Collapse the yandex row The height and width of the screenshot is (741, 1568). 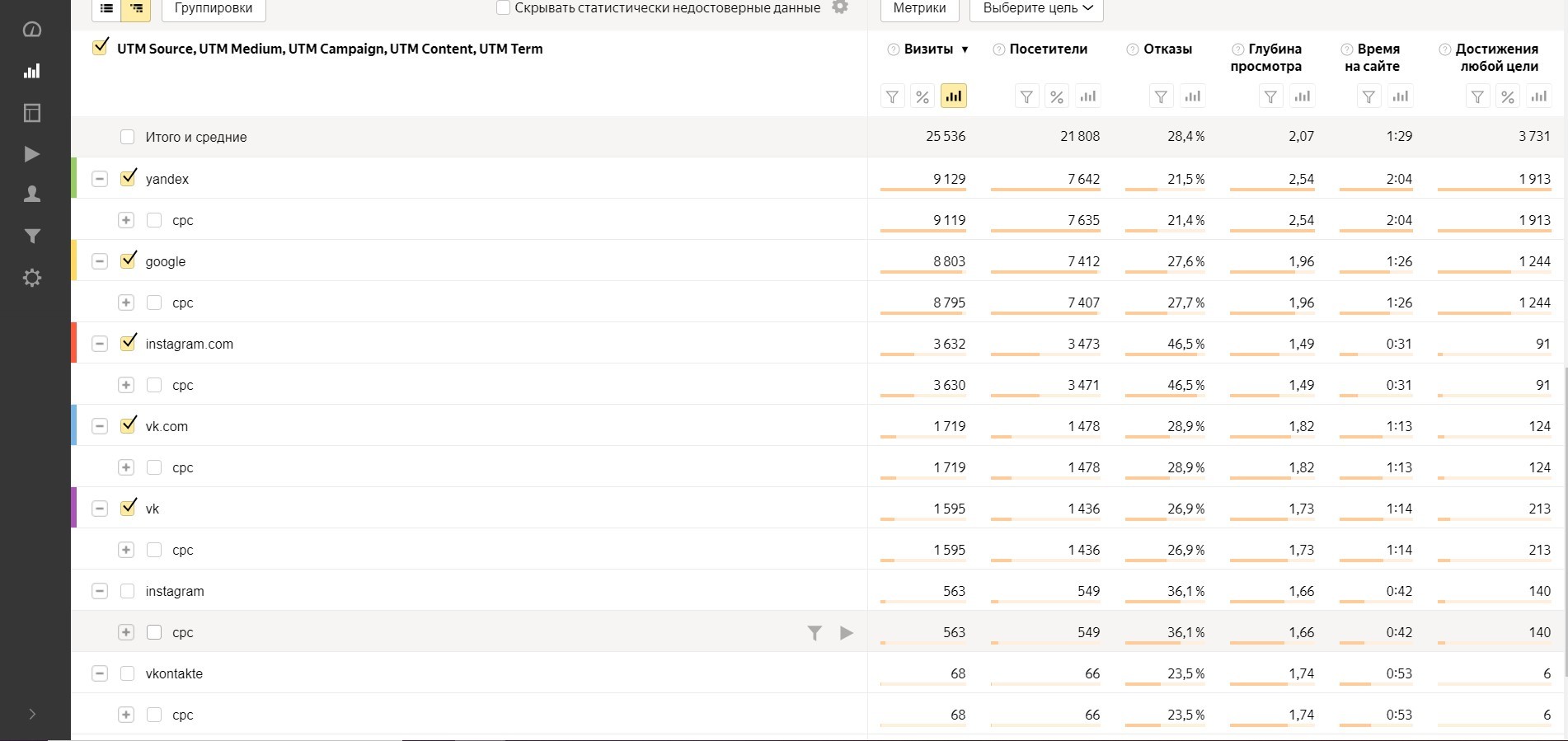100,179
